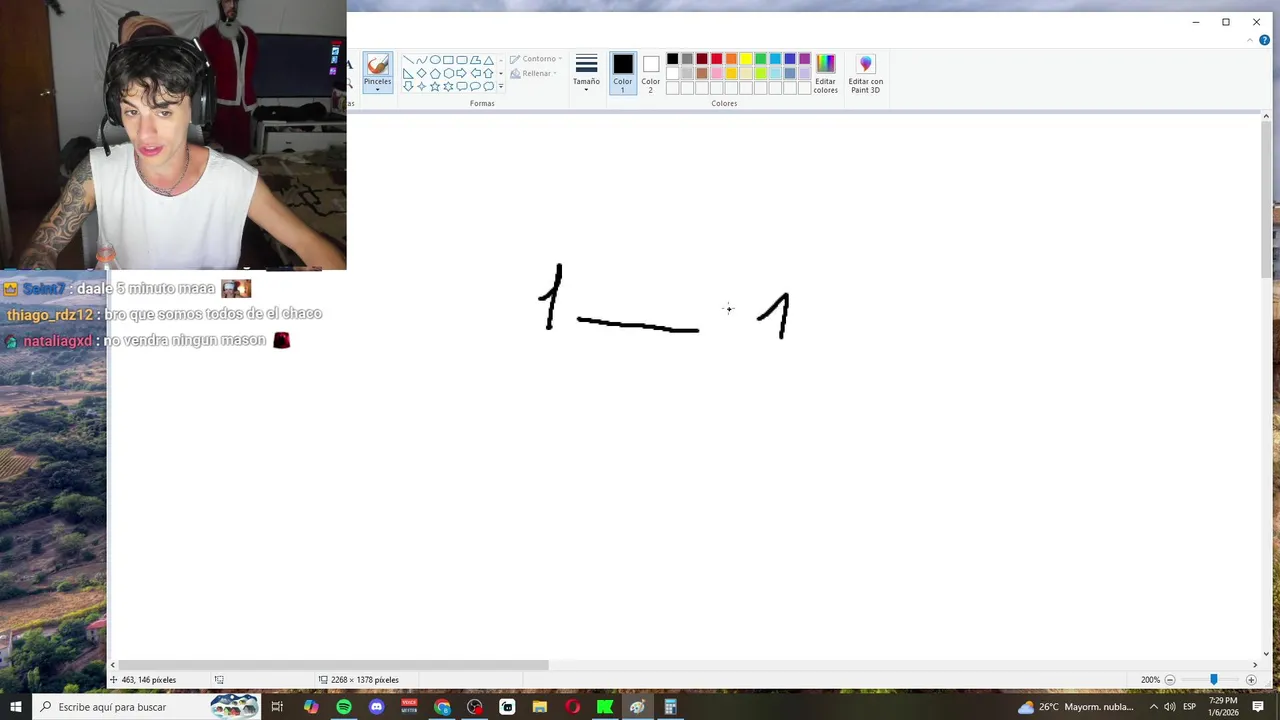The height and width of the screenshot is (720, 1280).
Task: Collapse the ribbon with the chevron
Action: tap(1251, 41)
